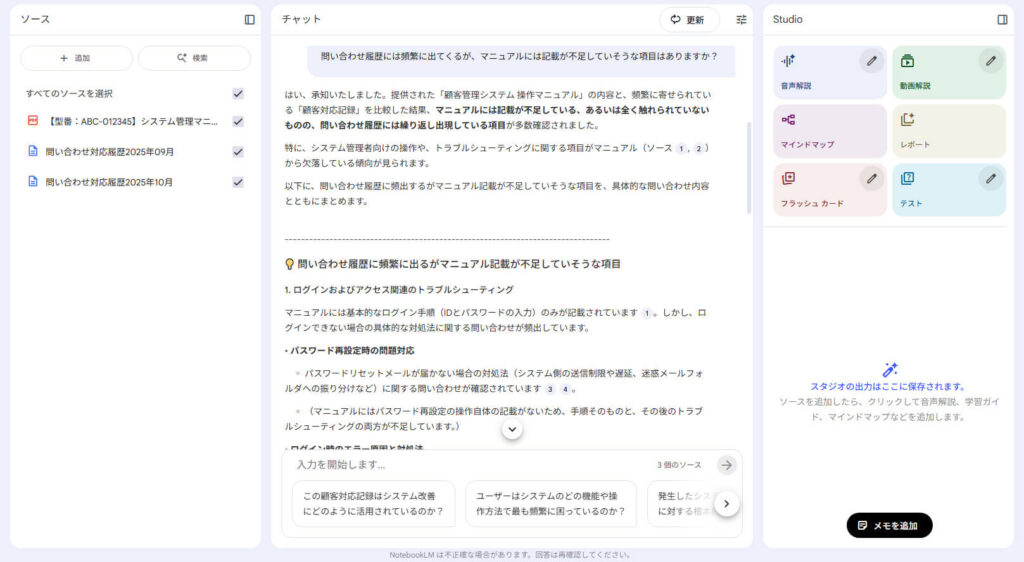Open citation 4 in password reset bullet
This screenshot has width=1024, height=562.
[565, 389]
